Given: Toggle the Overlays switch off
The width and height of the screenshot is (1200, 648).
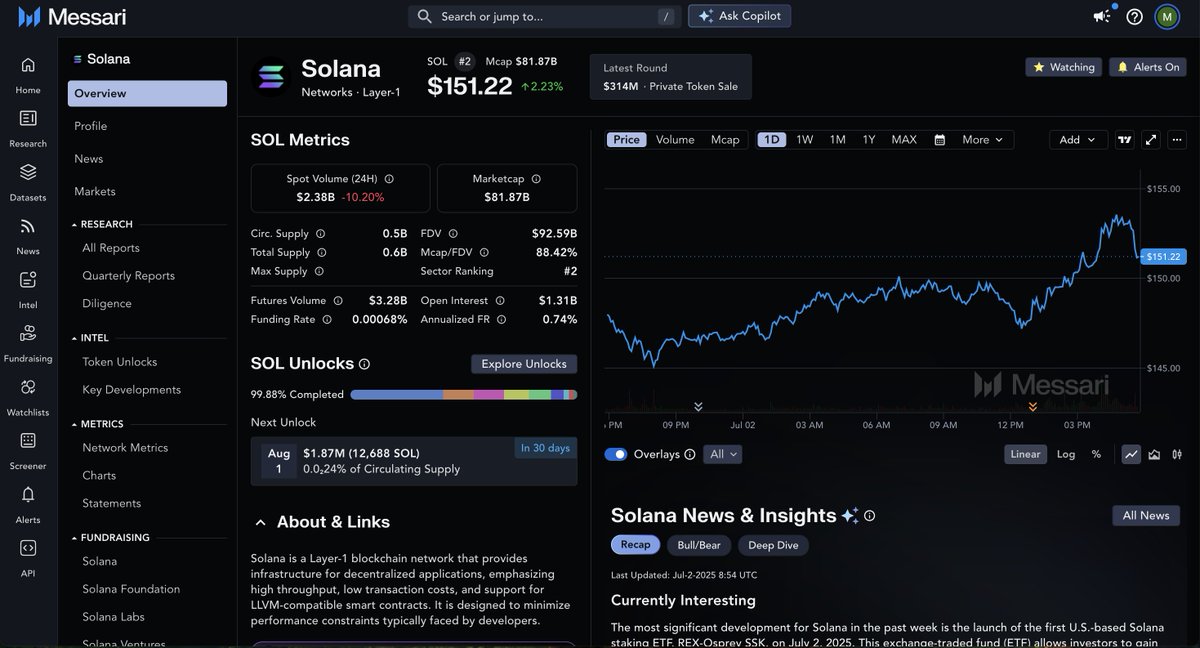Looking at the screenshot, I should [616, 454].
